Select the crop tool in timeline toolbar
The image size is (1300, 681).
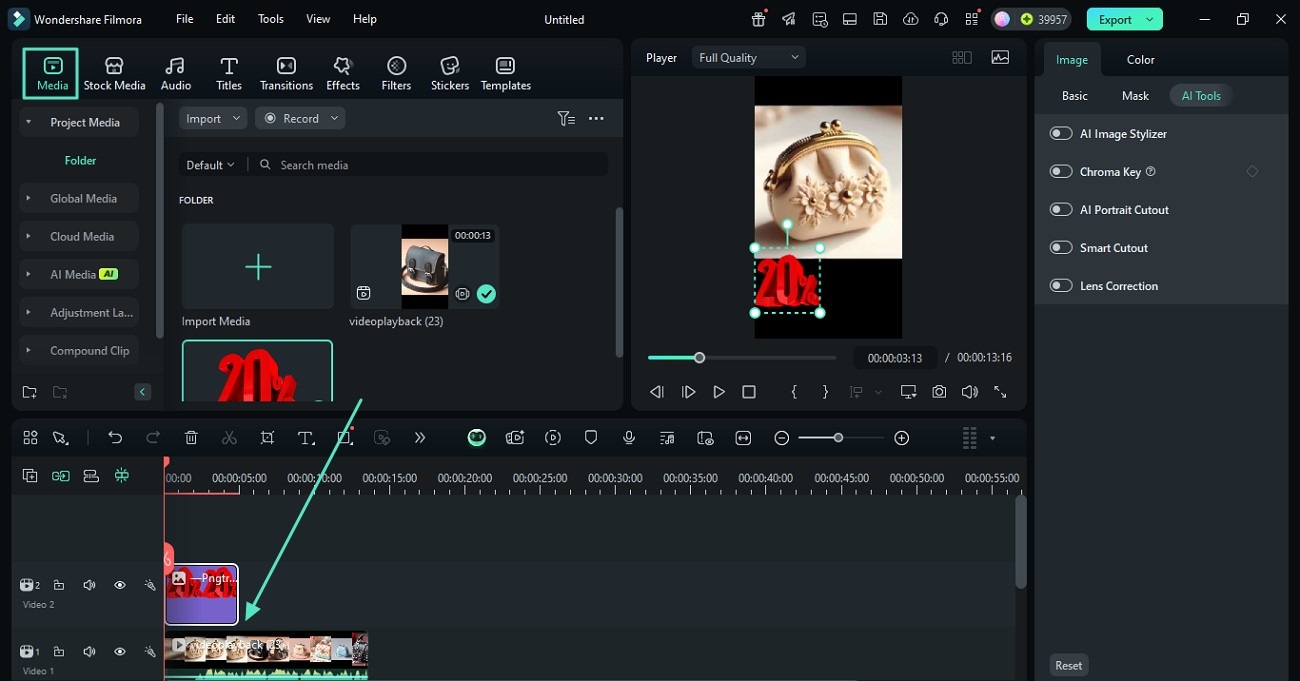[267, 438]
